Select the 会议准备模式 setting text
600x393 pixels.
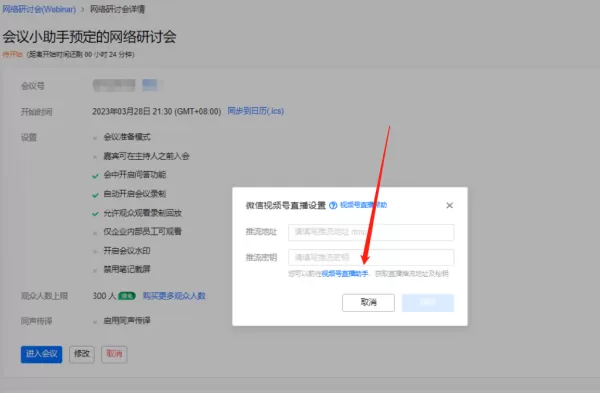tap(127, 137)
